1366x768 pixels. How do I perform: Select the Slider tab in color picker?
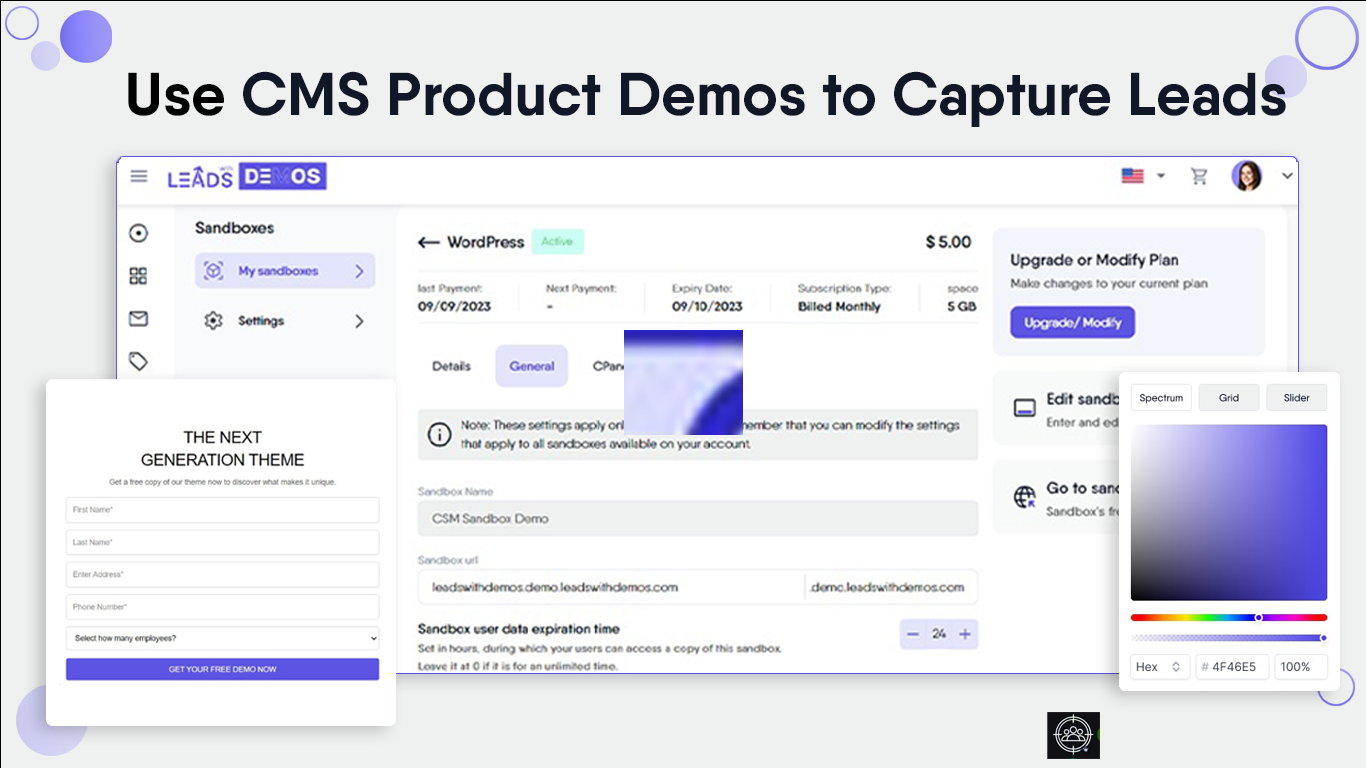(x=1296, y=398)
